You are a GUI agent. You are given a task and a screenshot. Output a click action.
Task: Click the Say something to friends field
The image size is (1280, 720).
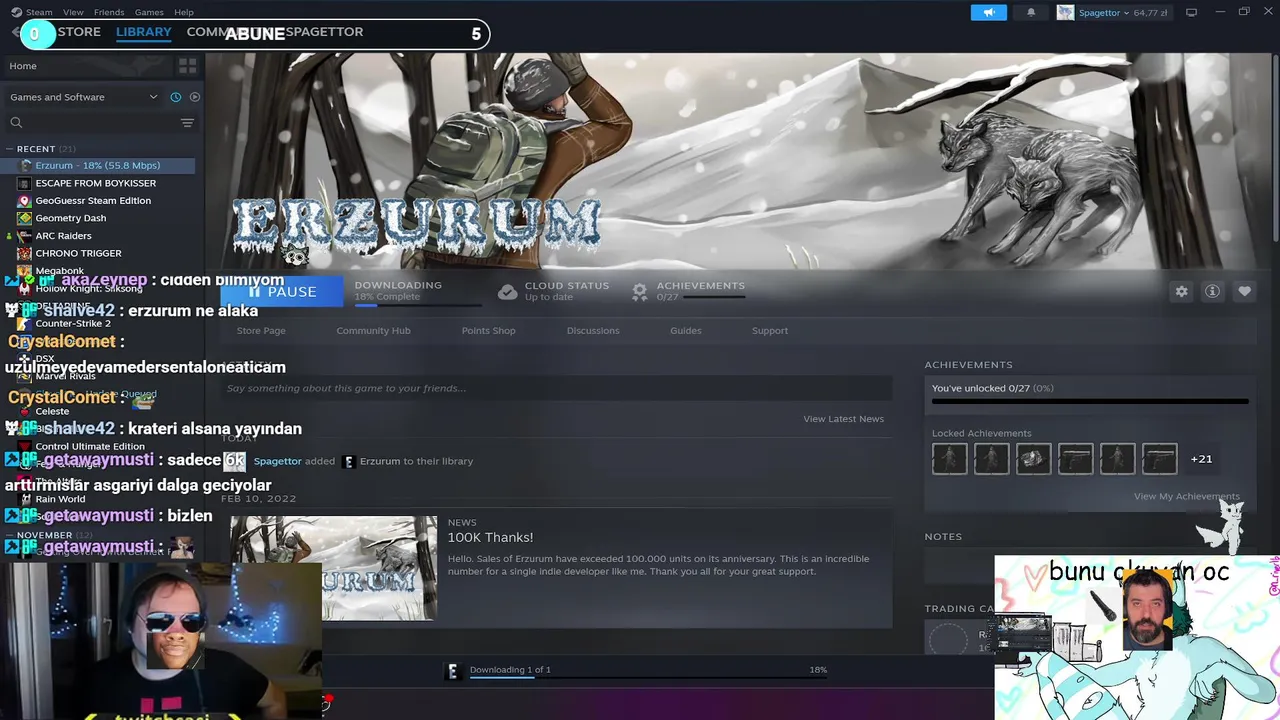(556, 388)
